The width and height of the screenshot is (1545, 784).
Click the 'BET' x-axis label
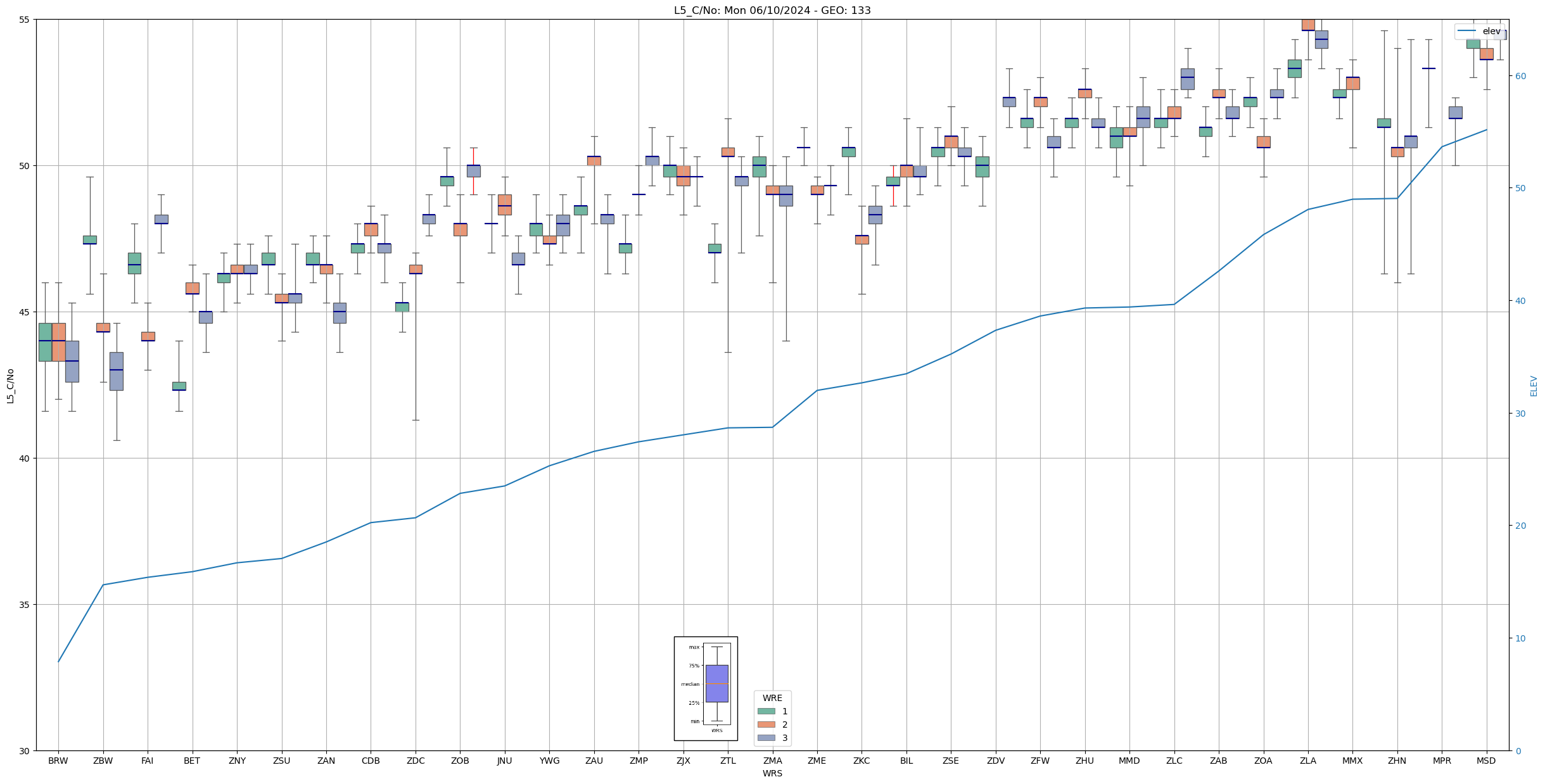192,761
